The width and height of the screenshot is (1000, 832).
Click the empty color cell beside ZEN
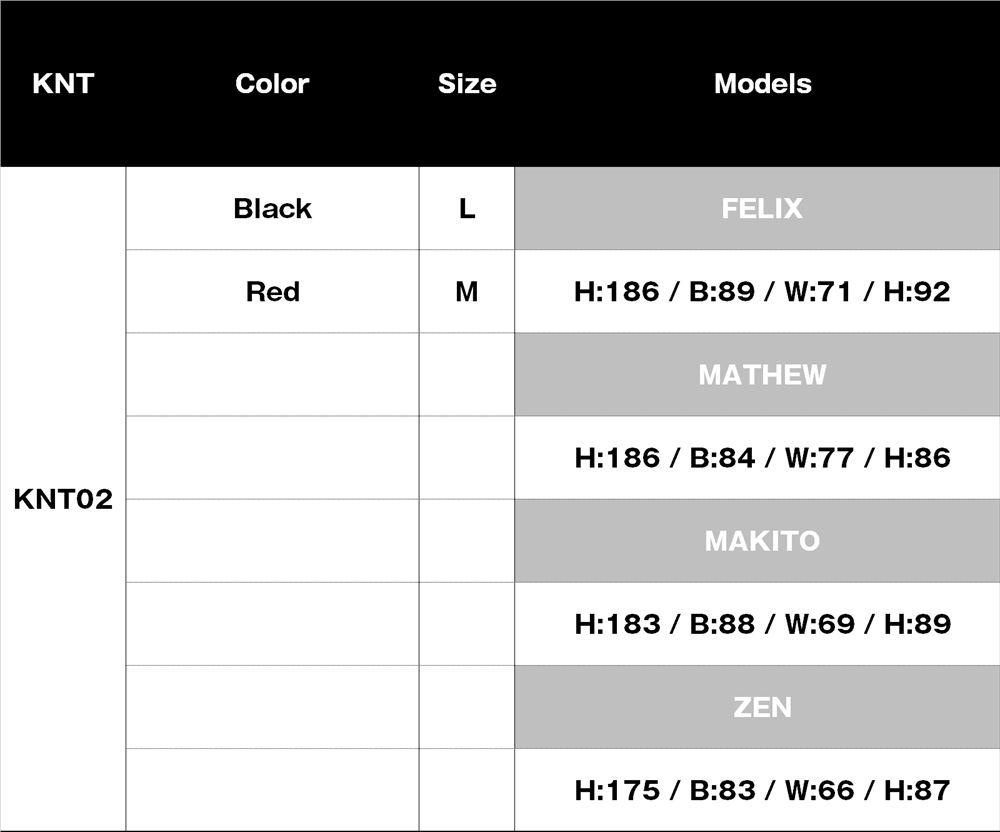tap(272, 707)
